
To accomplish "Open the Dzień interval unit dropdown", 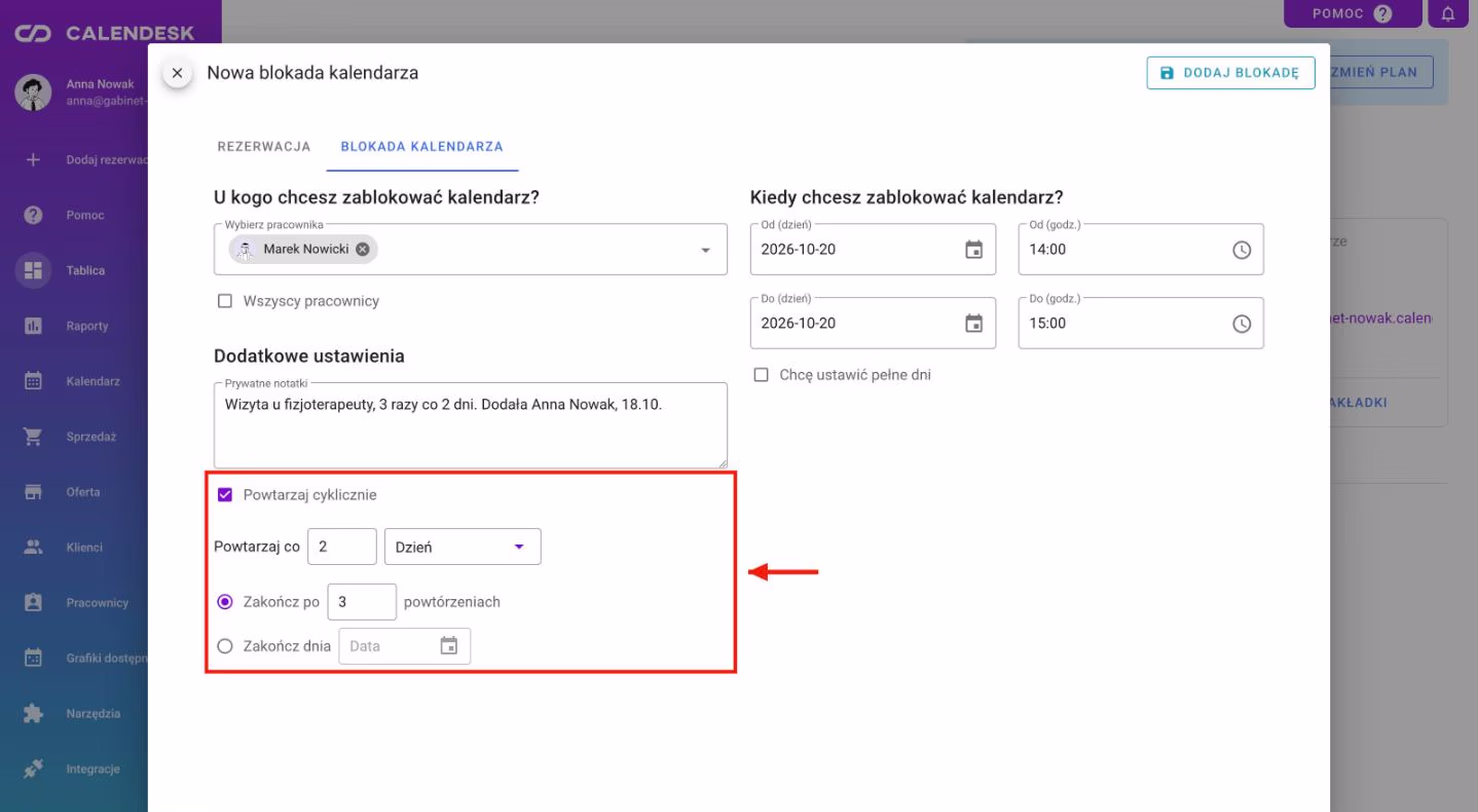I will tap(463, 547).
